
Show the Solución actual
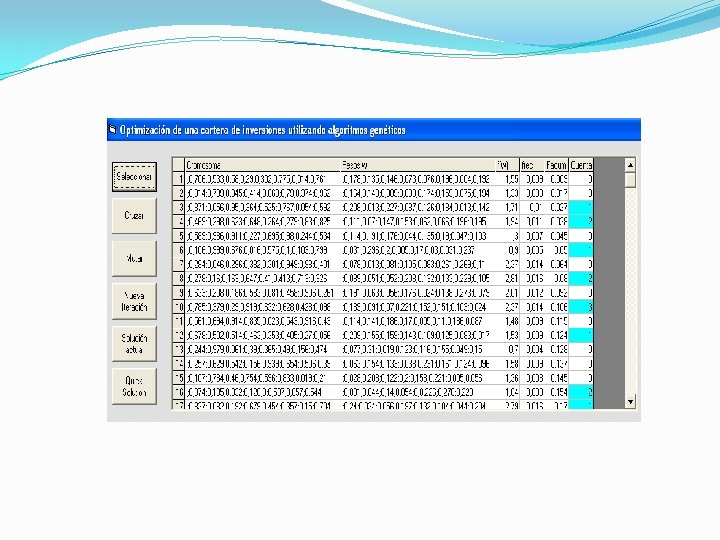coord(134,344)
